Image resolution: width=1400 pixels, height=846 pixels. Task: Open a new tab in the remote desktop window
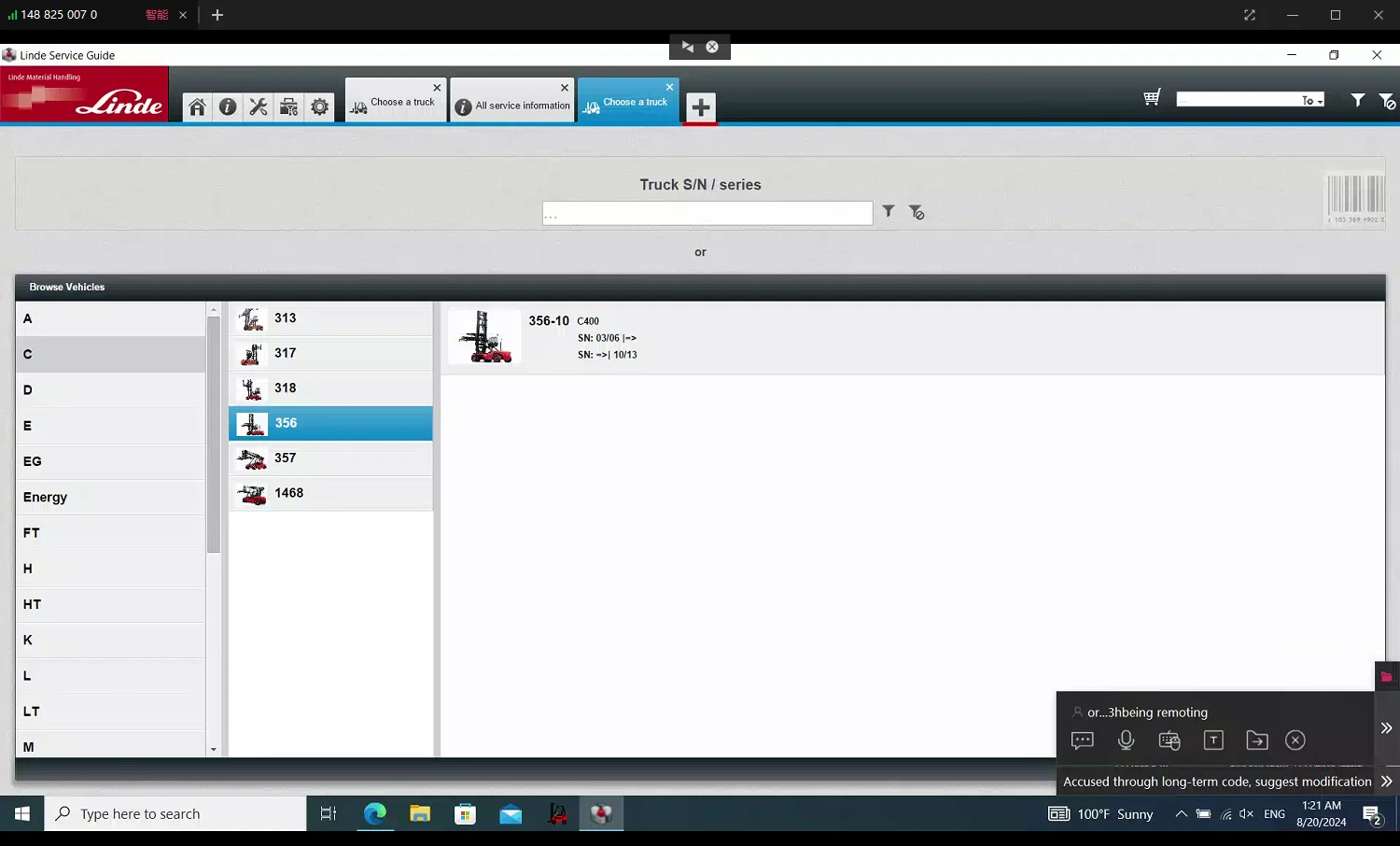point(217,15)
